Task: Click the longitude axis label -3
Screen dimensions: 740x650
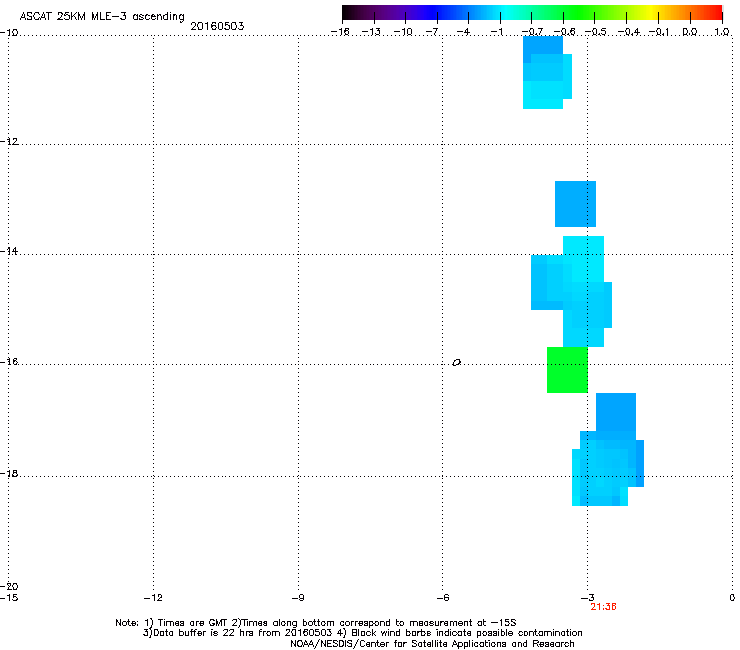Action: 588,598
